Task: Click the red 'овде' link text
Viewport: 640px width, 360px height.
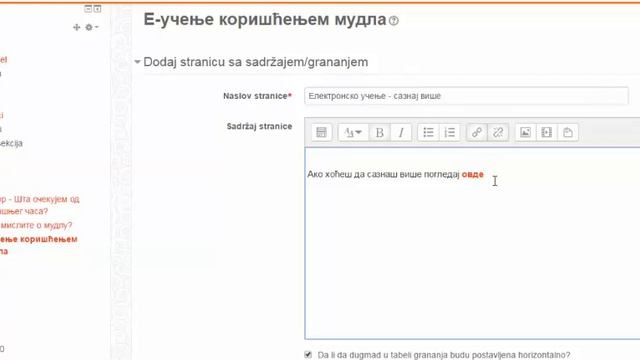Action: pyautogui.click(x=473, y=174)
